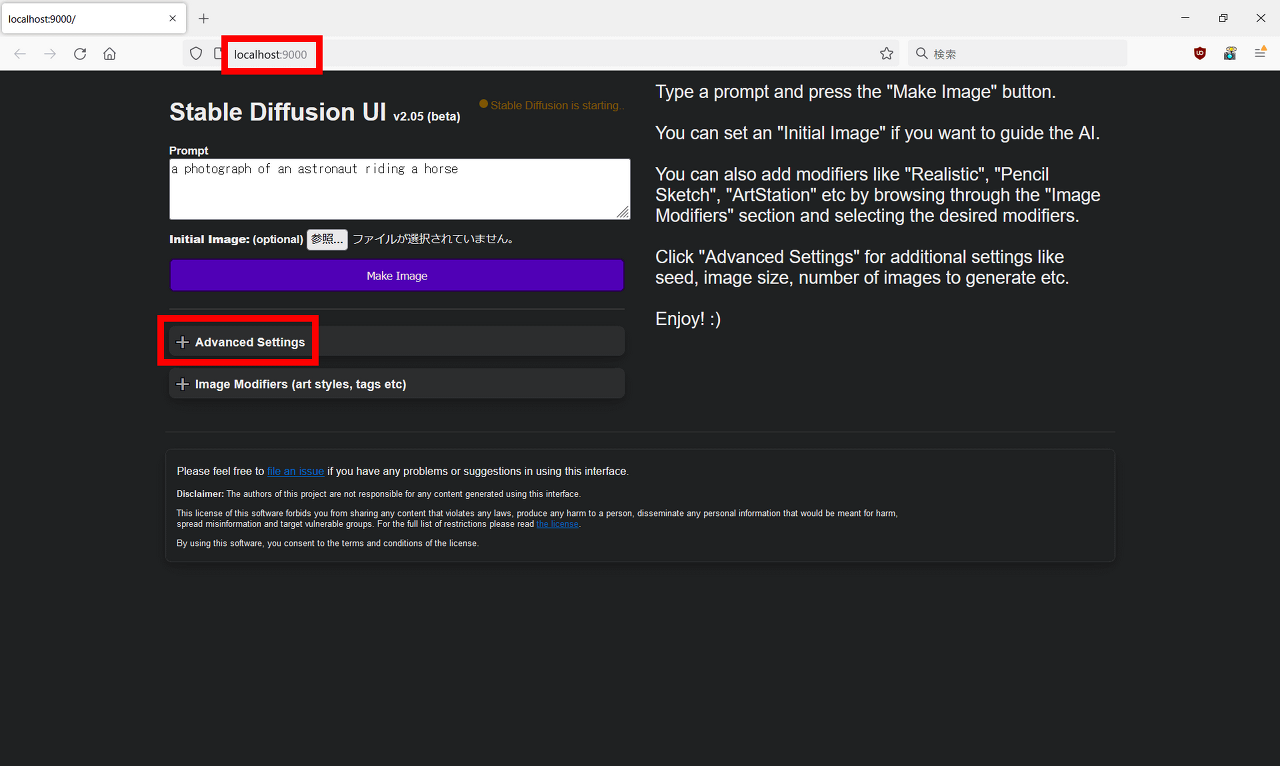The image size is (1280, 766).
Task: Select the localhost:9000/ browser tab
Action: pos(92,18)
